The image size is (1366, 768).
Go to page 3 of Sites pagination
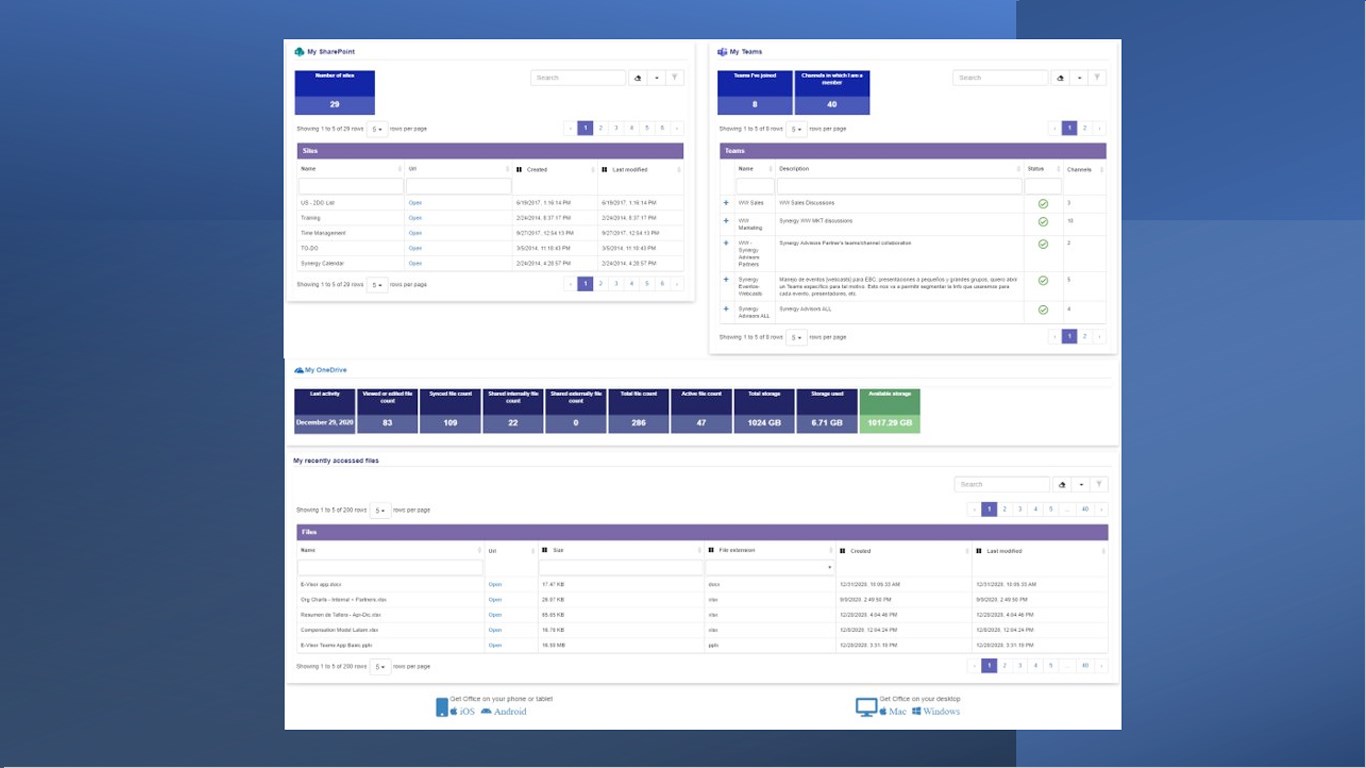click(616, 128)
